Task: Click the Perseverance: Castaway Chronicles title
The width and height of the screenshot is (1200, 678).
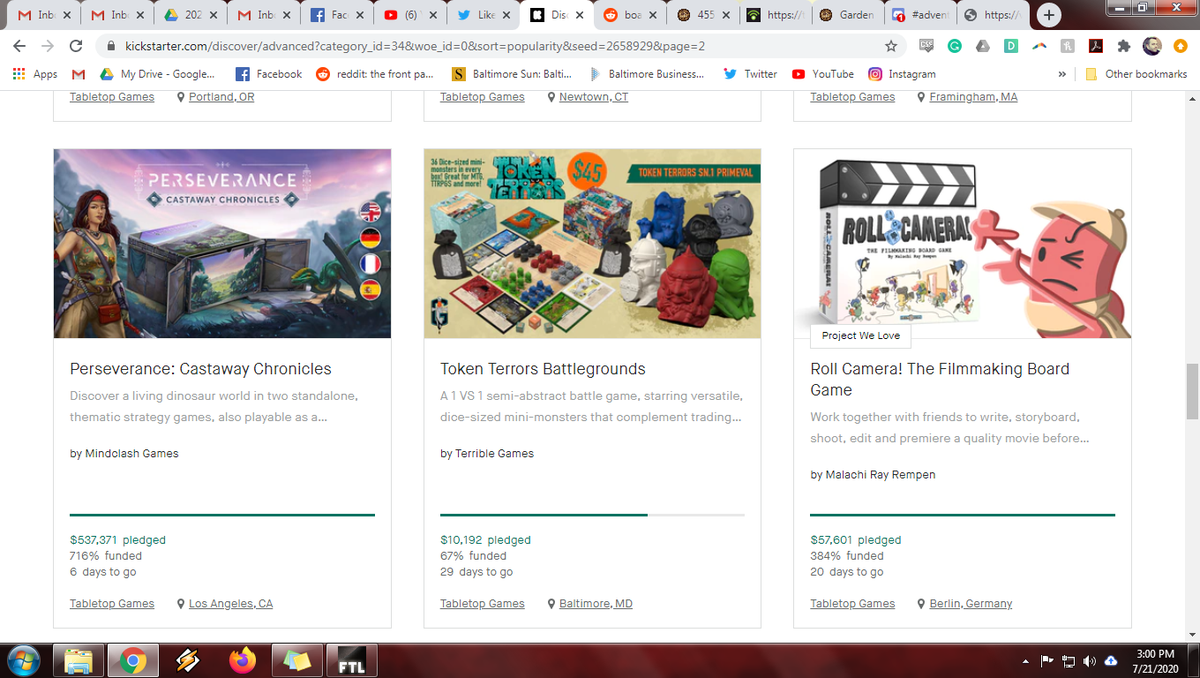Action: [200, 369]
